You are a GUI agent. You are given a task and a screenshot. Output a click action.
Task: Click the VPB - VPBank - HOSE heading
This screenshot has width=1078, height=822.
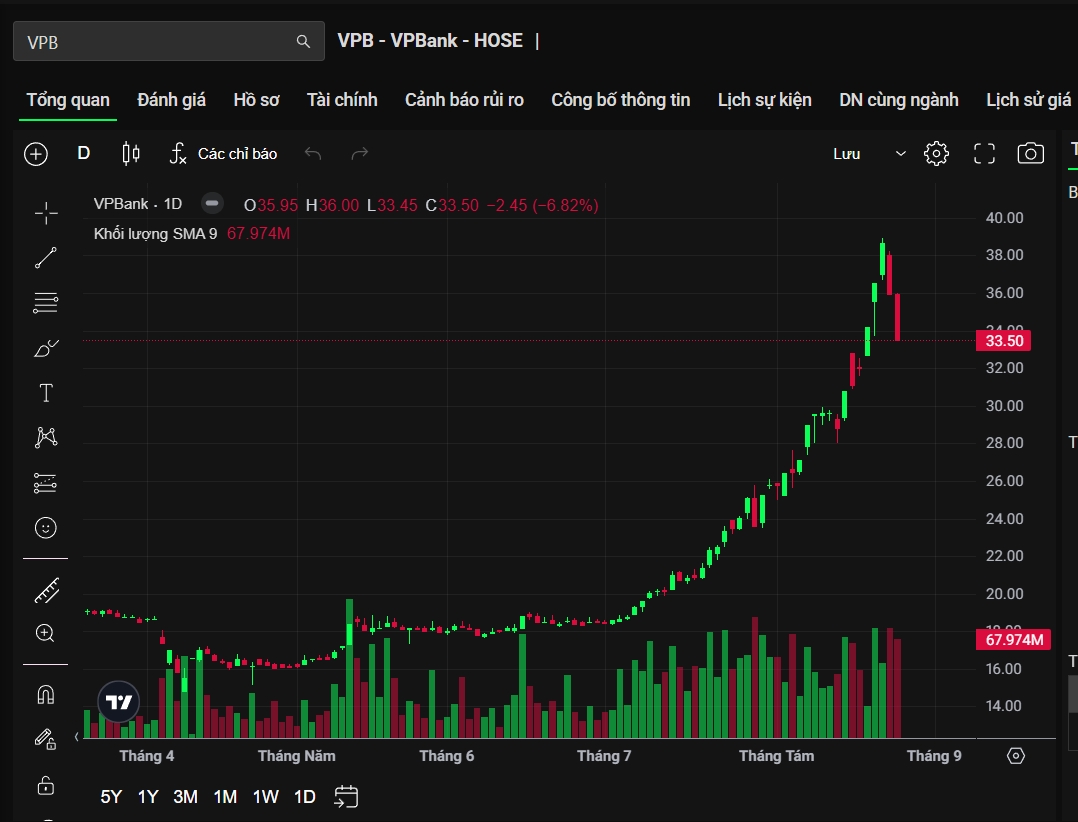pos(430,41)
